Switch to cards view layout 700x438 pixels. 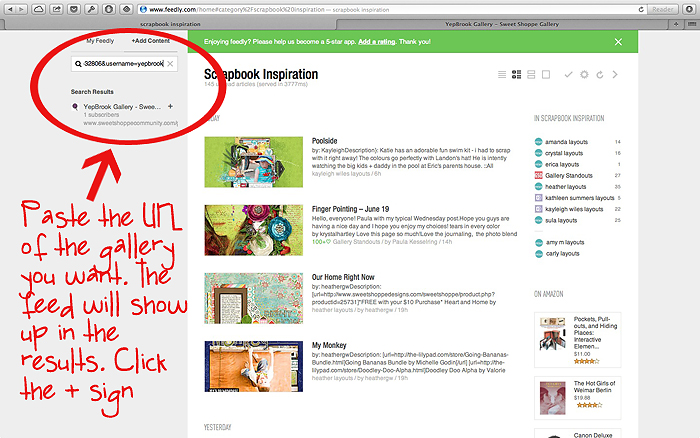point(531,75)
